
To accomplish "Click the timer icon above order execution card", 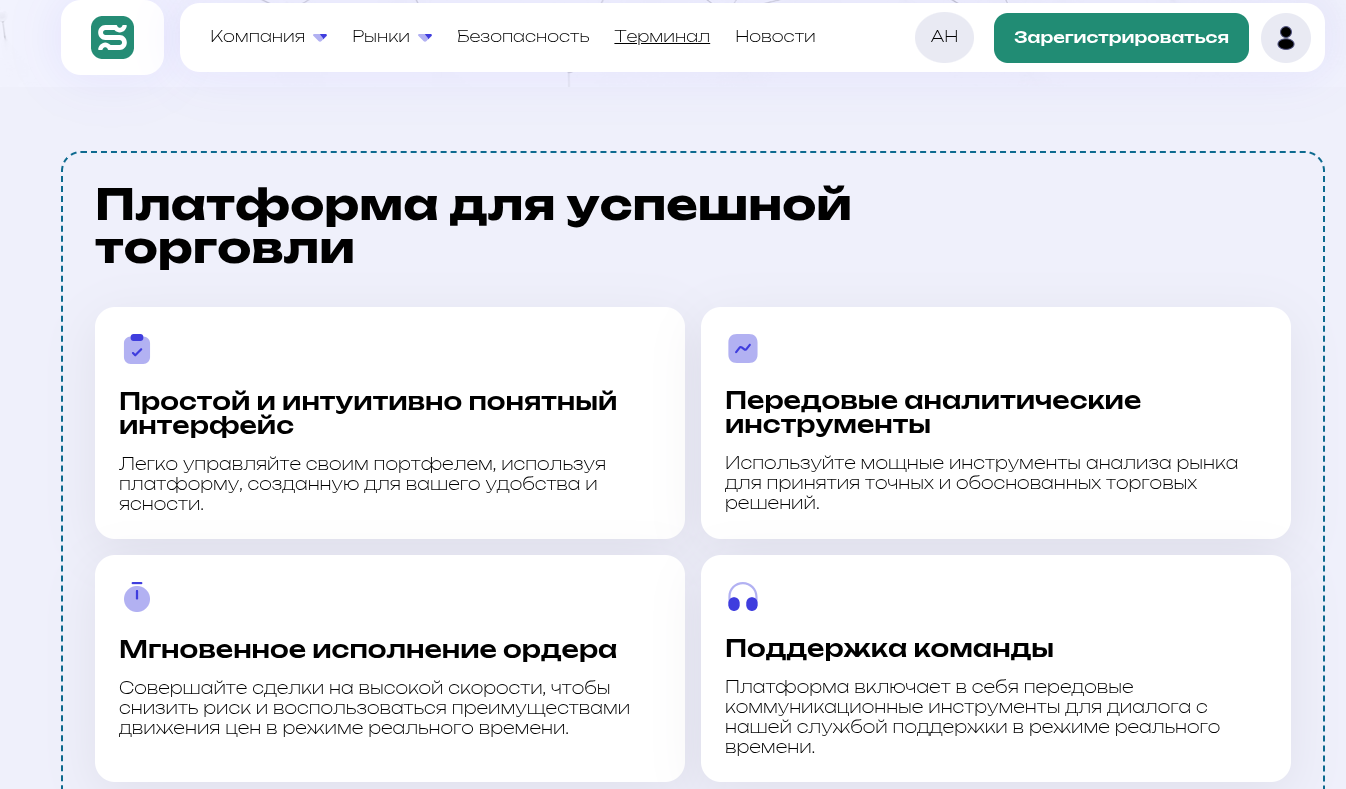I will 136,596.
